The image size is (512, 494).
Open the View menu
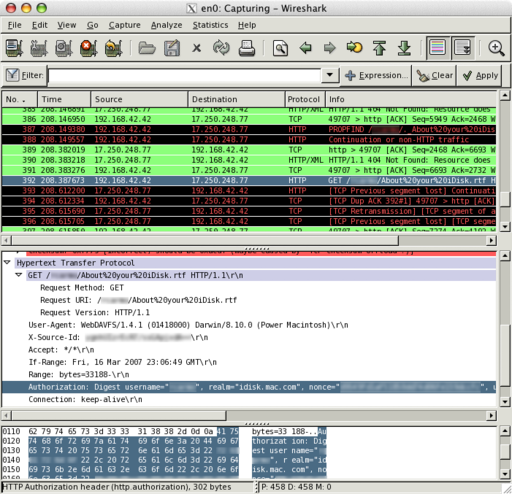point(67,25)
